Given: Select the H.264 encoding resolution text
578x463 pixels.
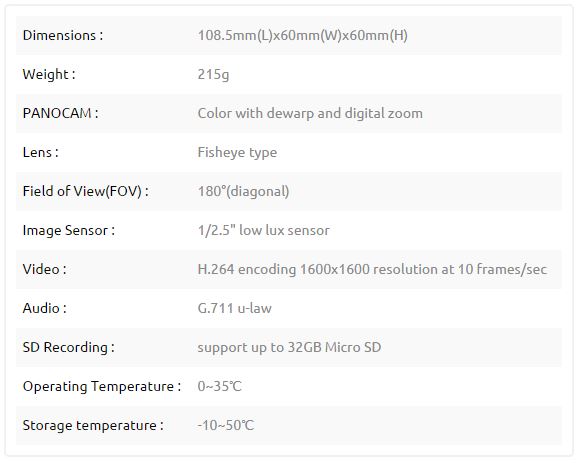Looking at the screenshot, I should pos(372,269).
